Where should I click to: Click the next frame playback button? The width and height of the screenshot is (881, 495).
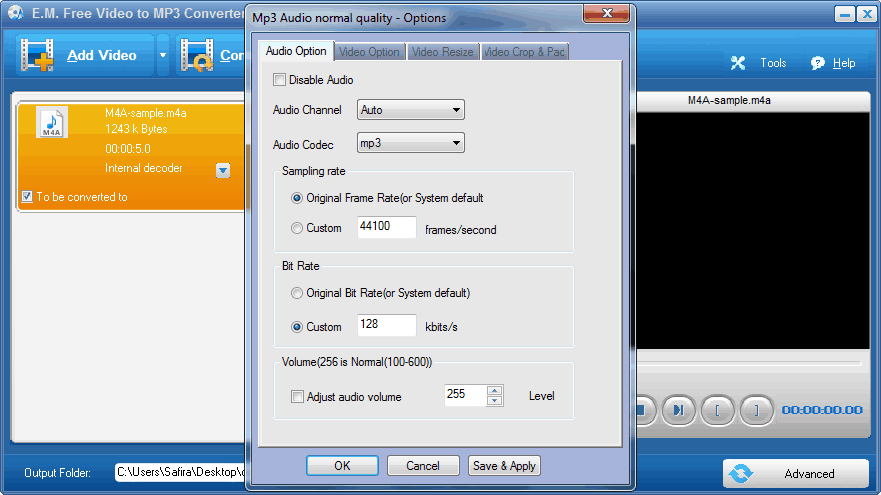[678, 410]
